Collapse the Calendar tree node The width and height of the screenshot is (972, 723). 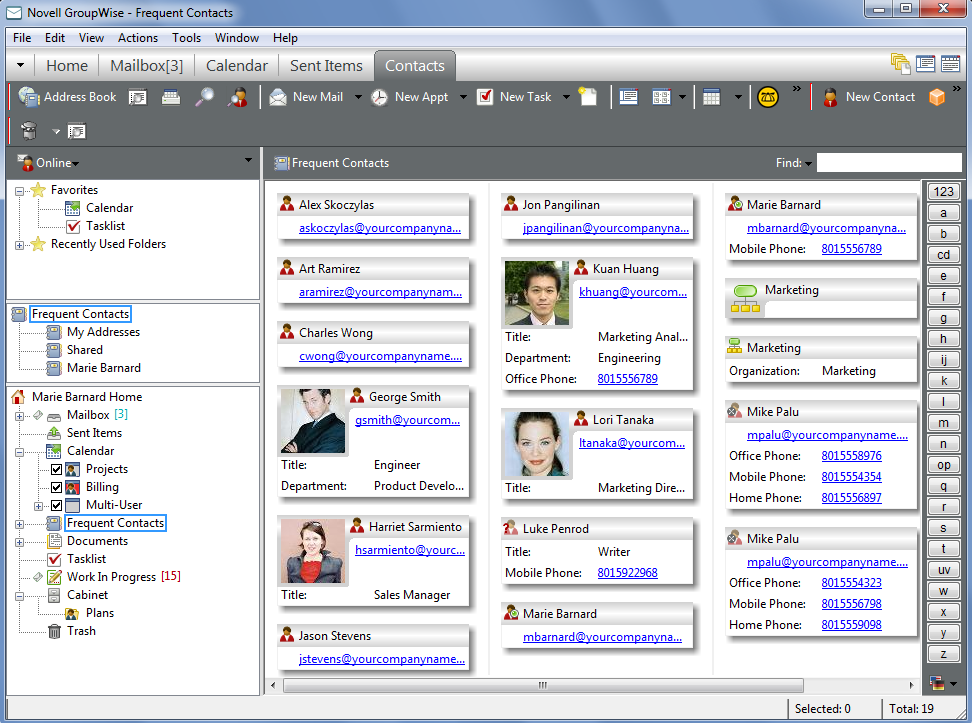(x=20, y=452)
